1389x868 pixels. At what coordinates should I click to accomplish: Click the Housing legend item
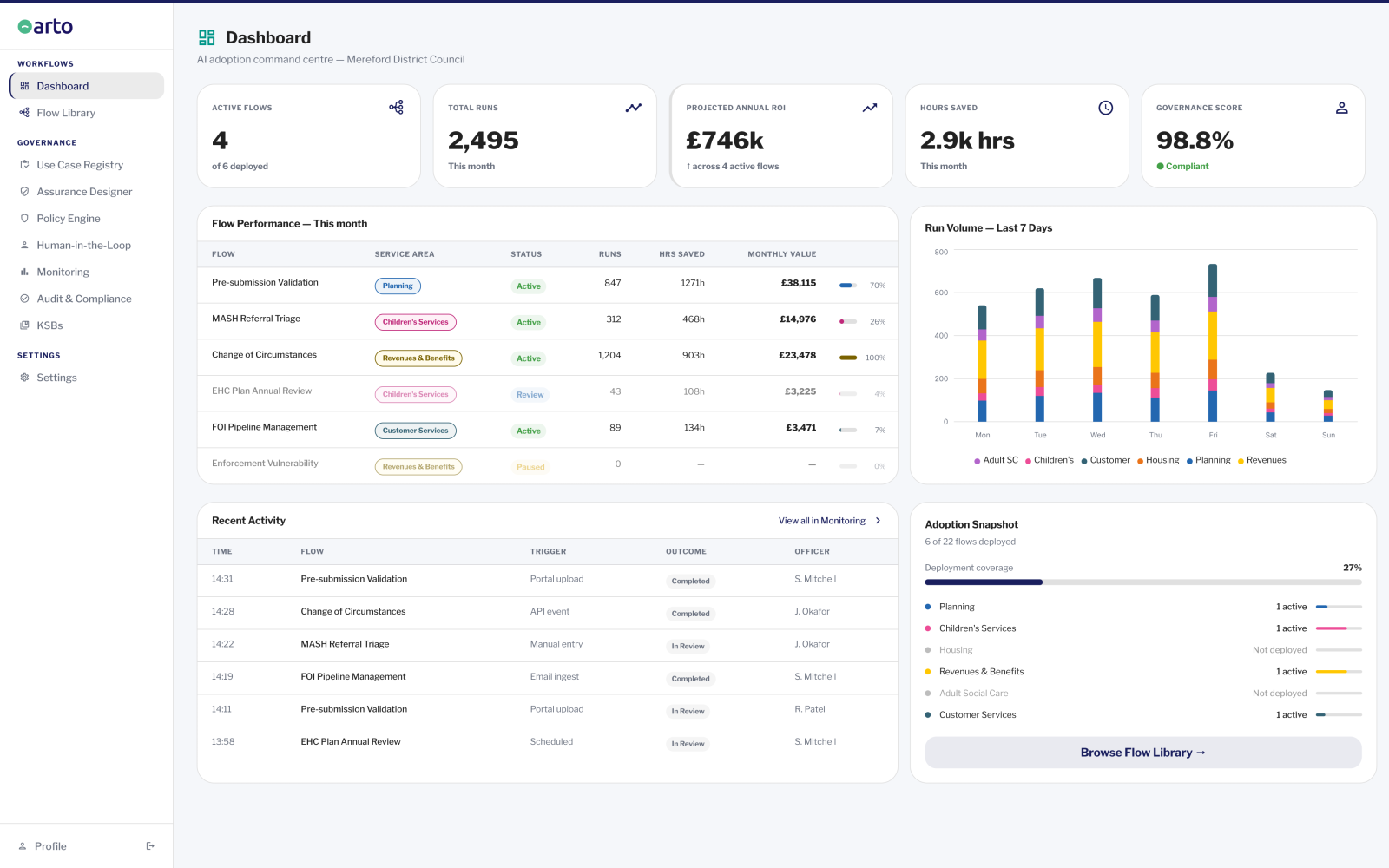click(x=1158, y=460)
